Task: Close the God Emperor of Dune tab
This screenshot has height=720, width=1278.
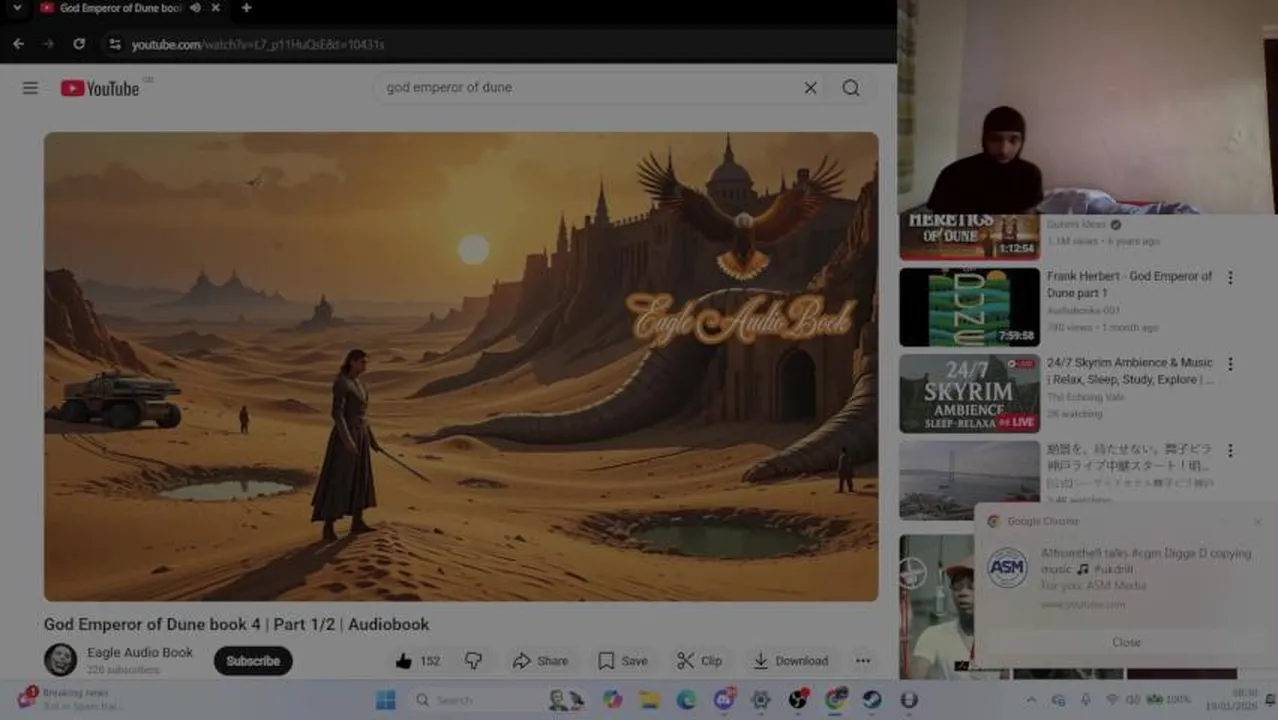Action: pos(215,8)
